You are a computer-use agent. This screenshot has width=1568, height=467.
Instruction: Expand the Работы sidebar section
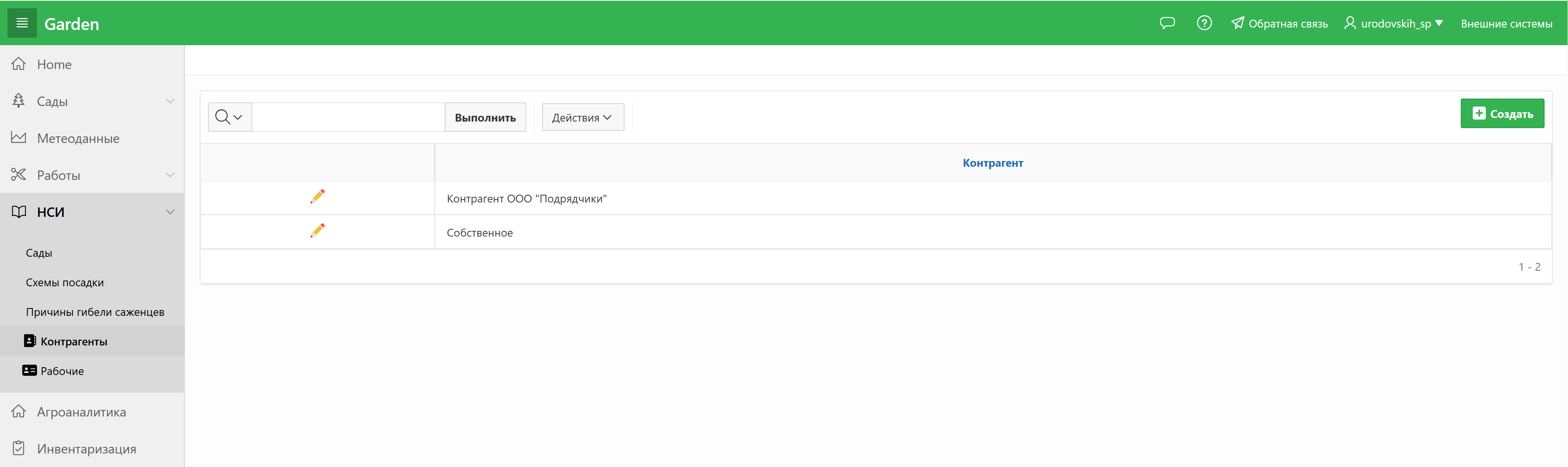pyautogui.click(x=170, y=175)
